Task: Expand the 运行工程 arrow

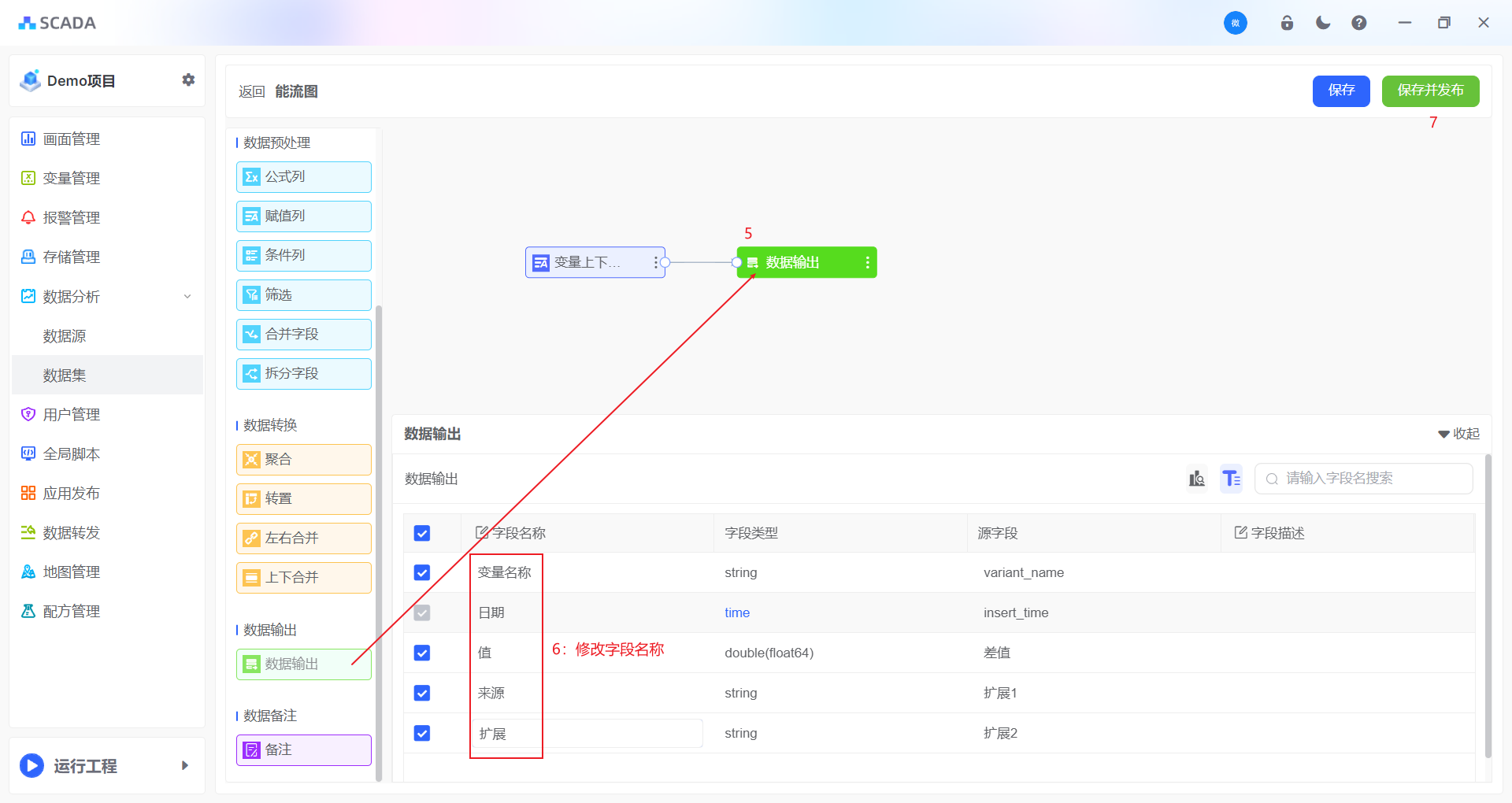Action: 185,765
